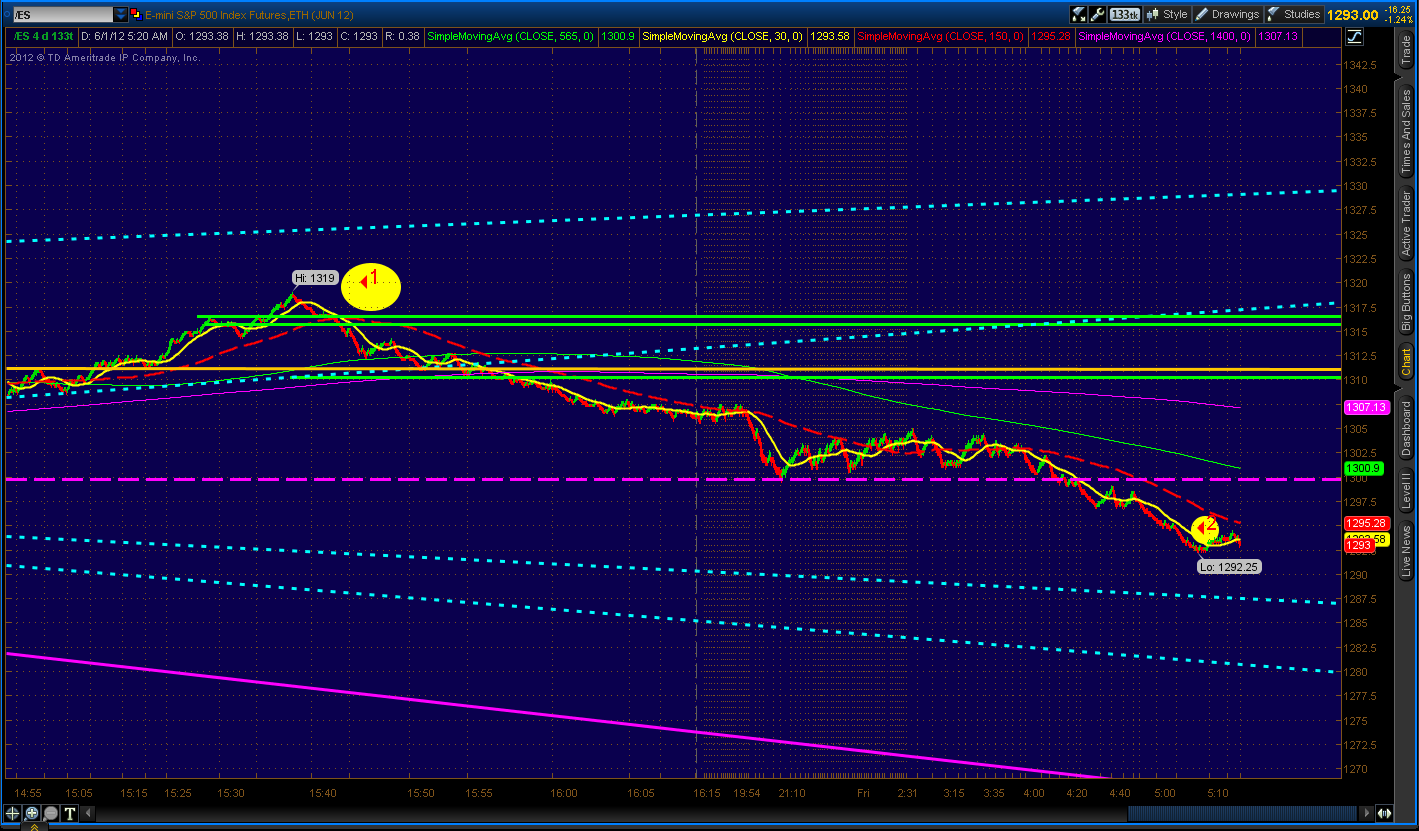Click the quick study flask icon

tap(1079, 14)
